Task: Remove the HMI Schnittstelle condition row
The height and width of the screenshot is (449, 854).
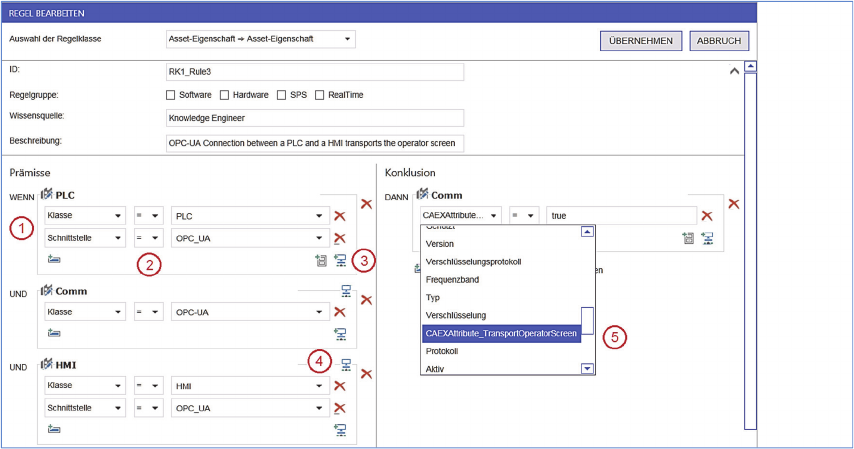Action: pyautogui.click(x=339, y=408)
